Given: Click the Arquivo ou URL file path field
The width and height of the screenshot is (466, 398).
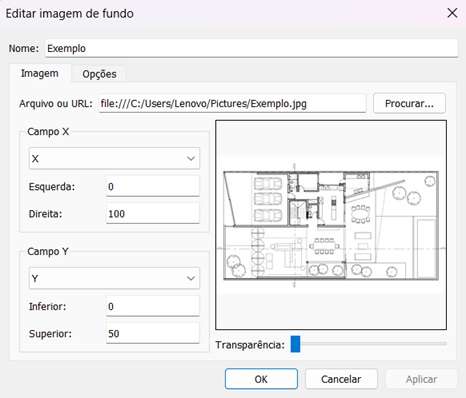Looking at the screenshot, I should click(x=232, y=104).
